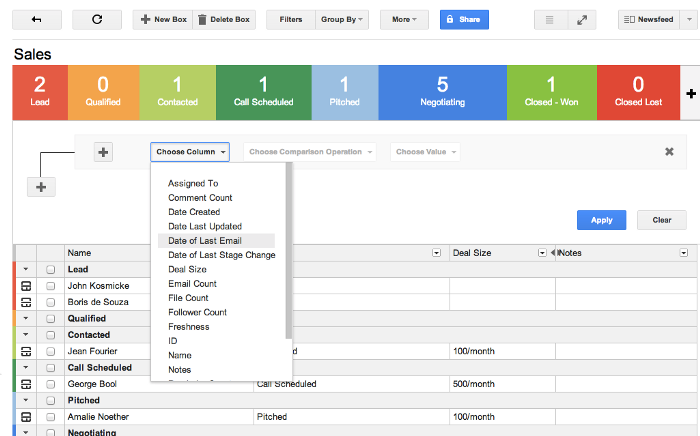Choose Email Count from the column list
Viewport: 700px width, 436px height.
(192, 283)
